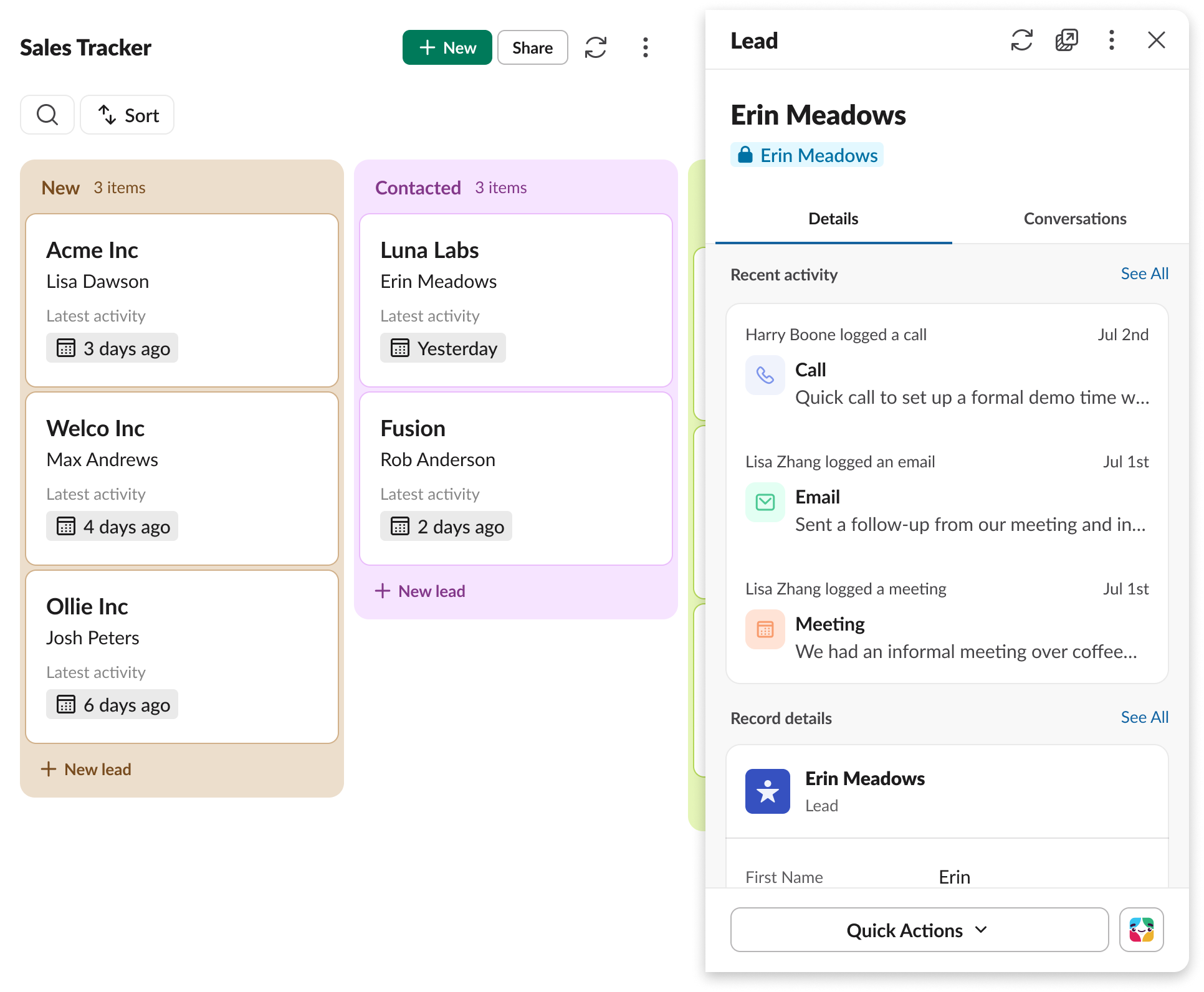Image resolution: width=1204 pixels, height=992 pixels.
Task: Refresh the Sales Tracker board
Action: (596, 47)
